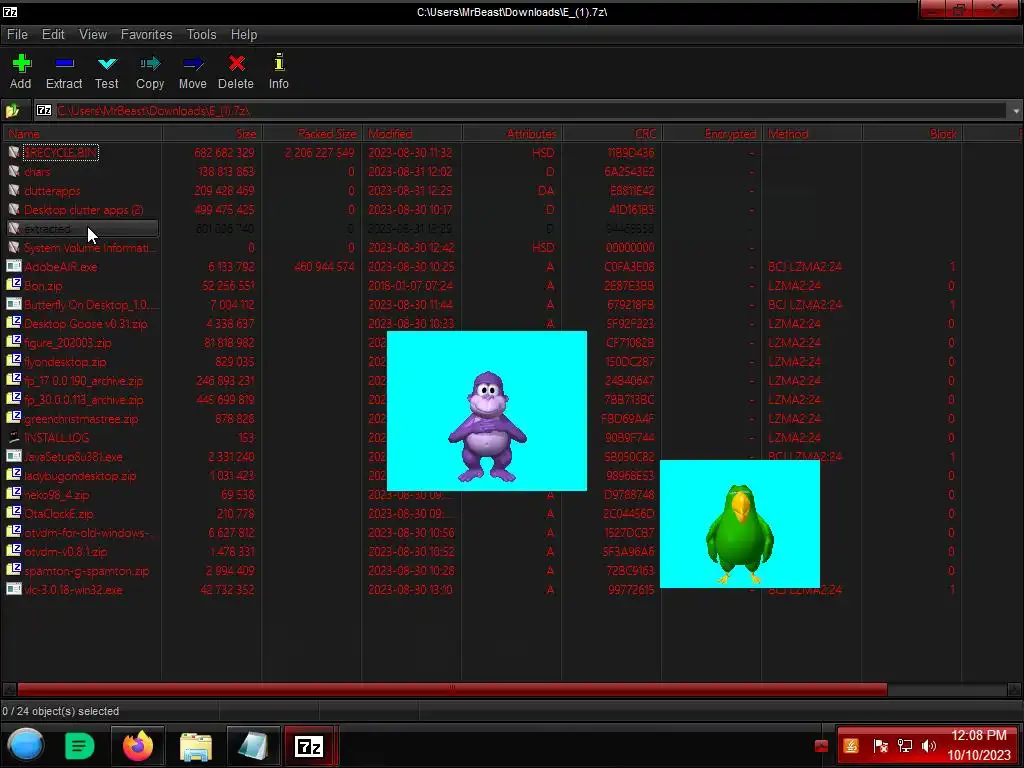This screenshot has width=1024, height=768.
Task: Click the Info toolbar icon
Action: (279, 62)
